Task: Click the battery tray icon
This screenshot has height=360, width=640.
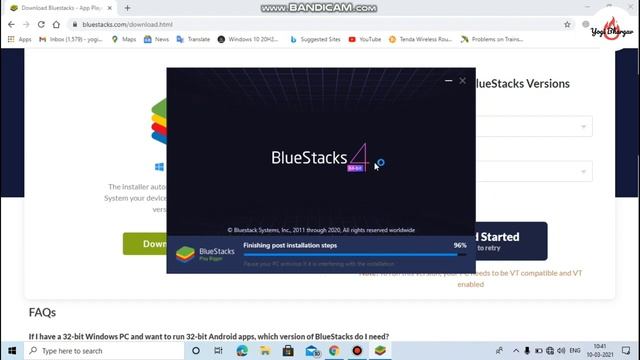Action: 538,351
